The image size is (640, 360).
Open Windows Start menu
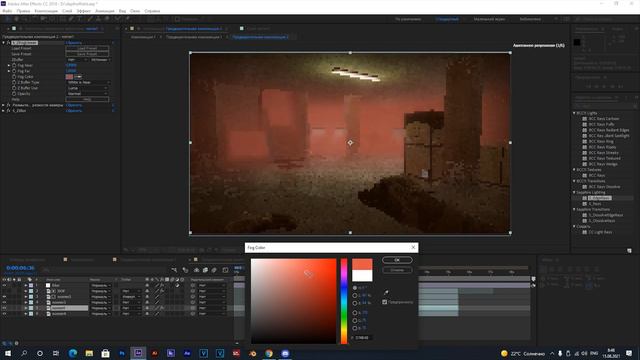pos(7,353)
